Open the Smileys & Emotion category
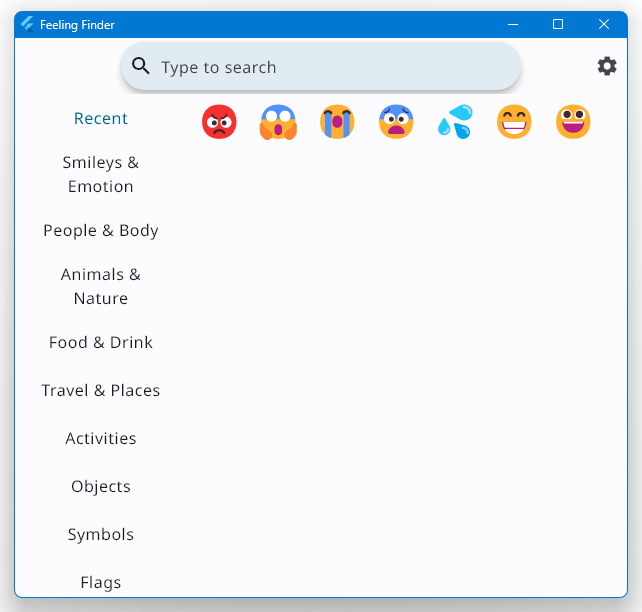Image resolution: width=642 pixels, height=612 pixels. click(x=101, y=174)
